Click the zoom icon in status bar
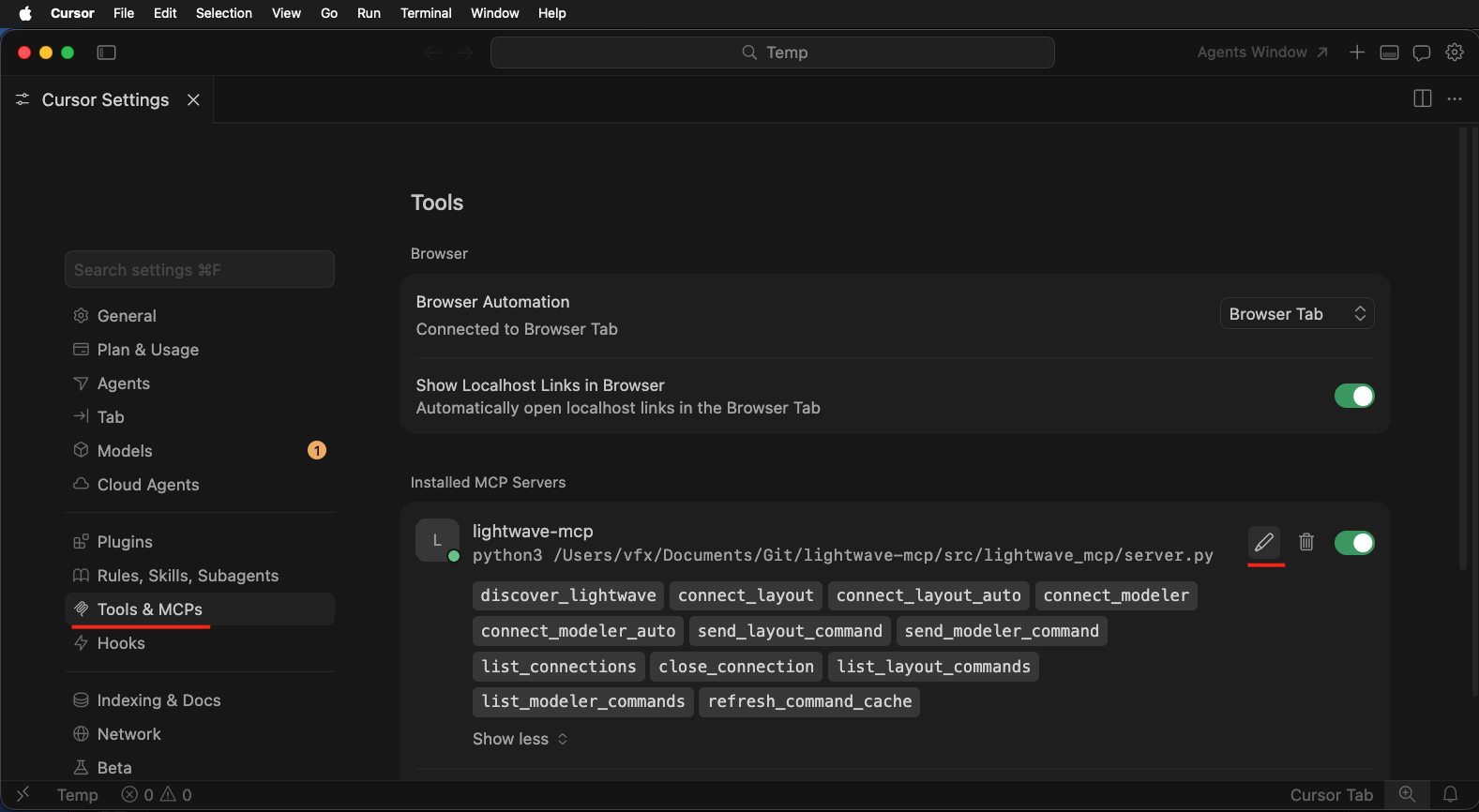The image size is (1479, 812). pyautogui.click(x=1407, y=794)
